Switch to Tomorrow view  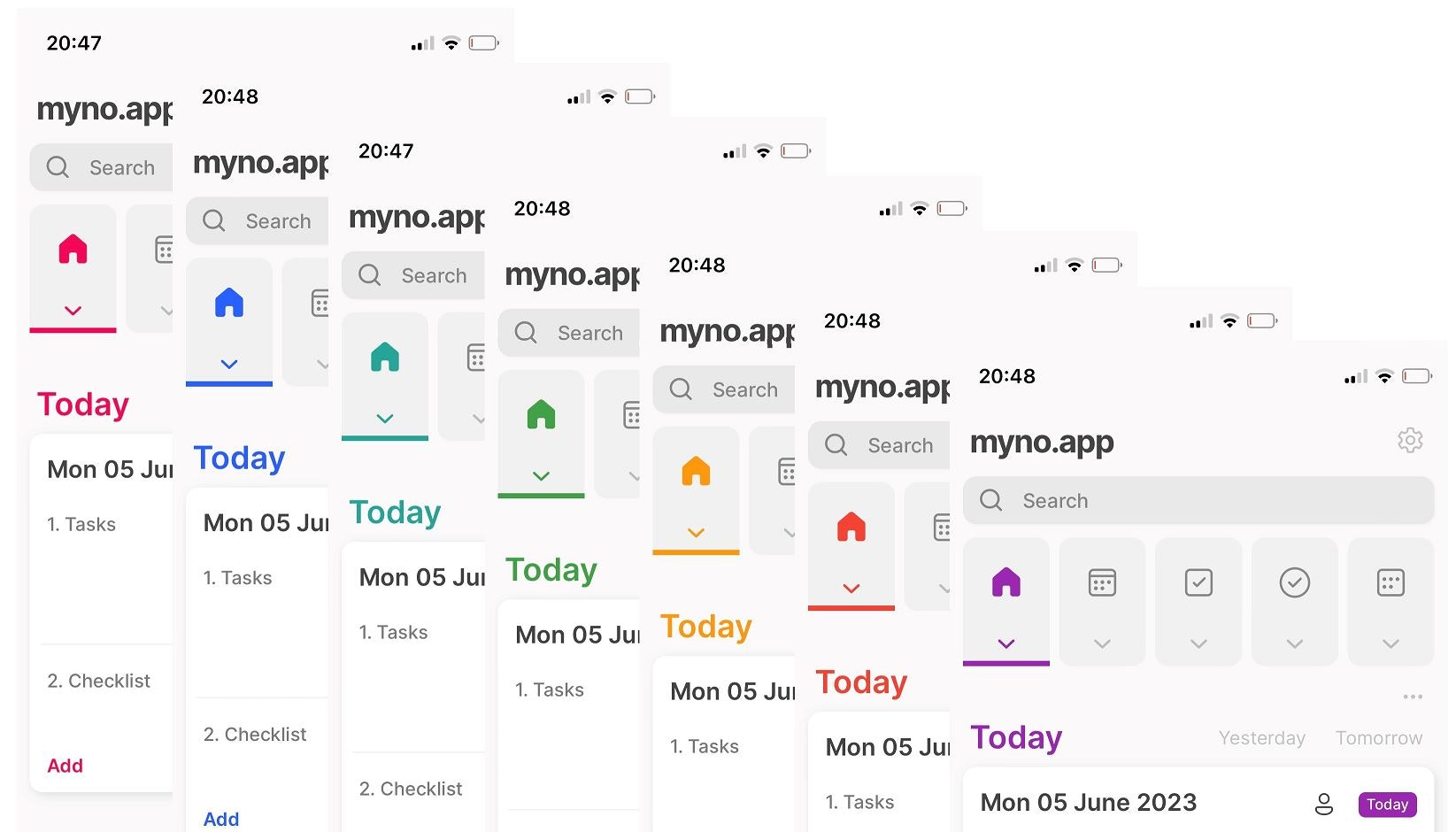pyautogui.click(x=1379, y=738)
